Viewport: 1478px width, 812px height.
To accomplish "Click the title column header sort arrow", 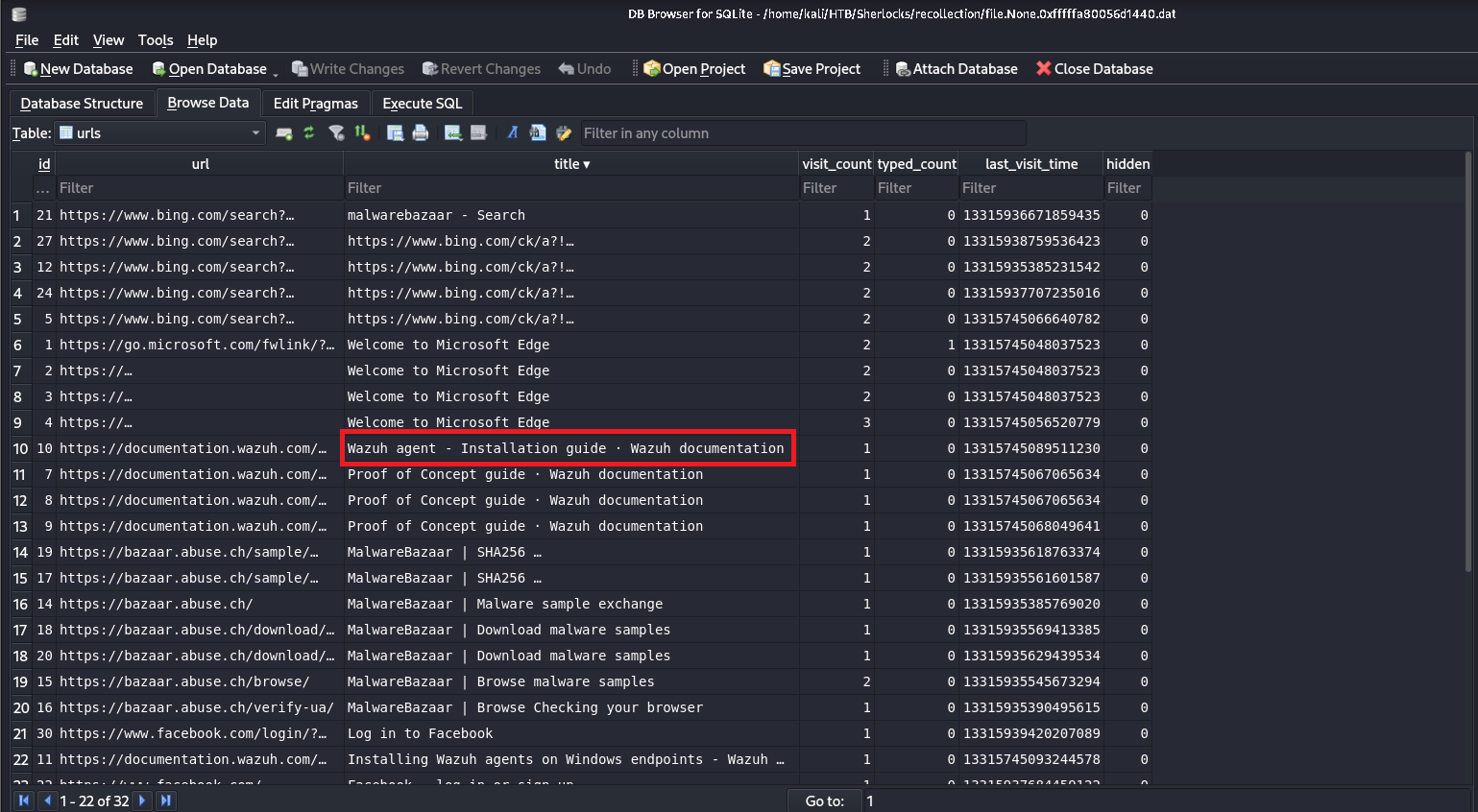I will tap(587, 164).
